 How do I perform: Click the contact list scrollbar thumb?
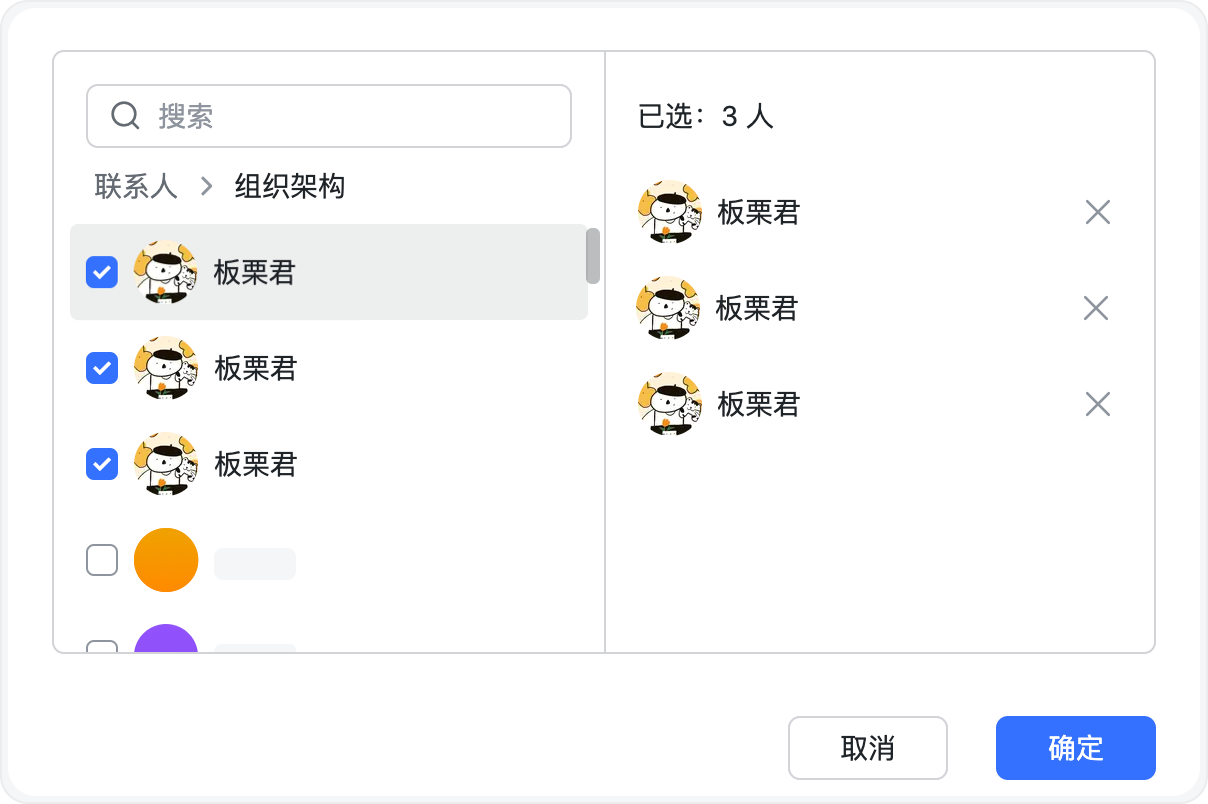pos(593,256)
